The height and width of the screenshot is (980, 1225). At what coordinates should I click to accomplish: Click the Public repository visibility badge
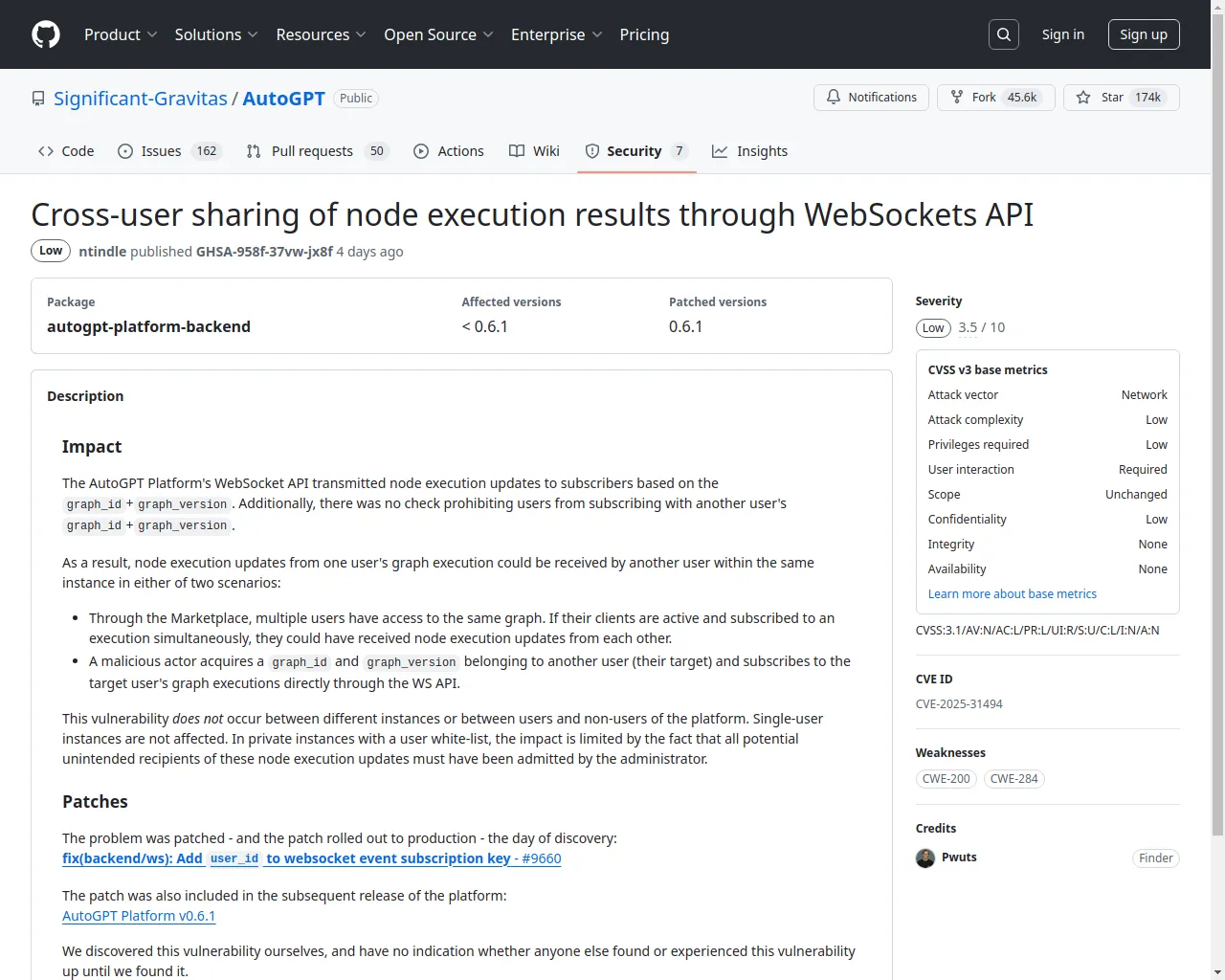(356, 99)
